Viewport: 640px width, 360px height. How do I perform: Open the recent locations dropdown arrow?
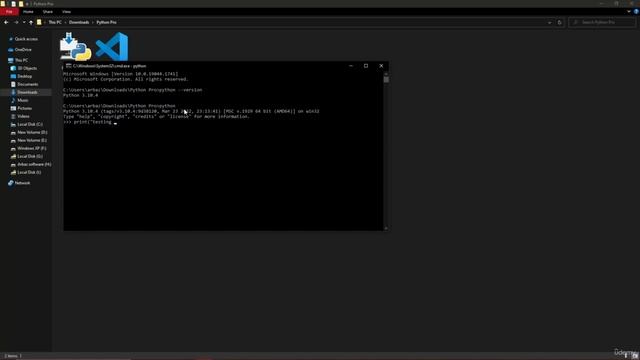[24, 22]
